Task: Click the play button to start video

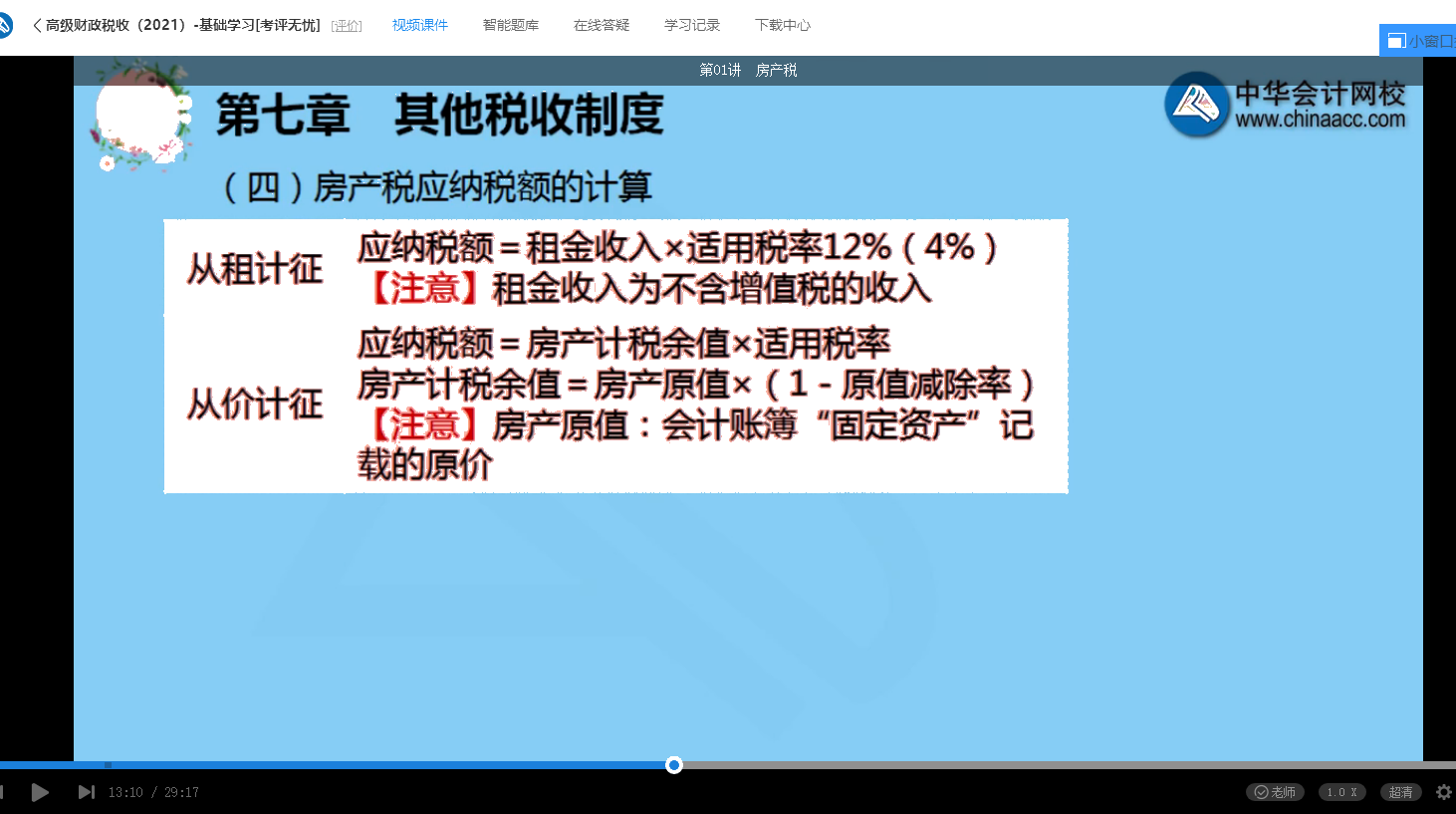Action: pyautogui.click(x=41, y=792)
